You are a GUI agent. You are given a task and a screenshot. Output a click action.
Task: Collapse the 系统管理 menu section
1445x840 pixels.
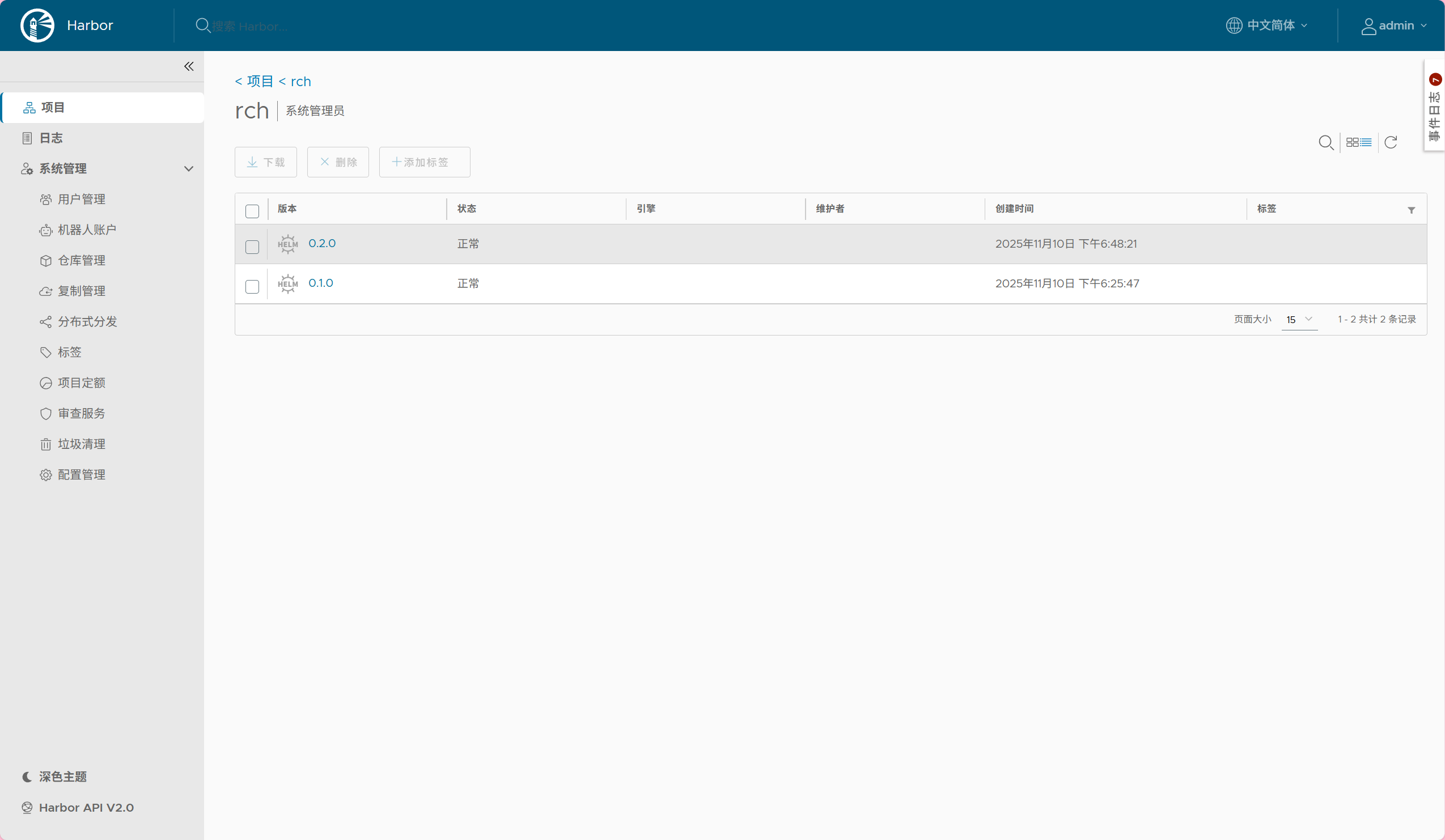click(x=189, y=168)
